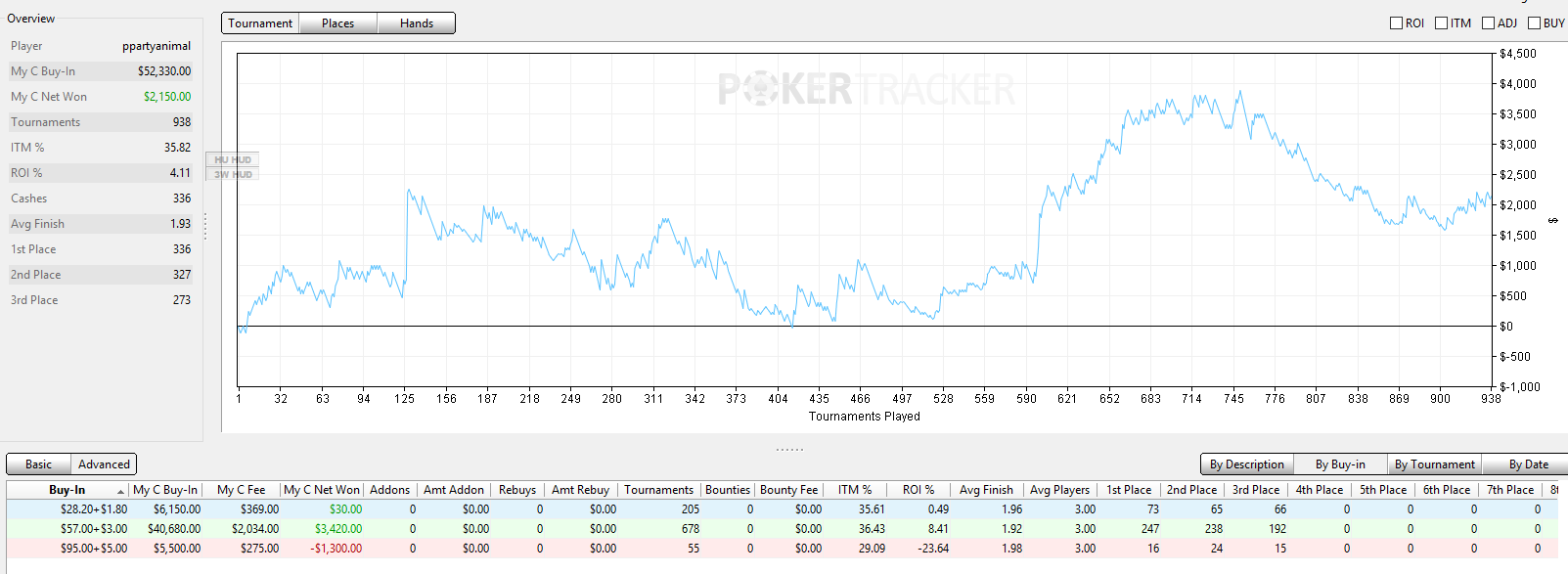Click the vertical dotted panel splitter handle
This screenshot has height=574, width=1568.
coord(205,226)
